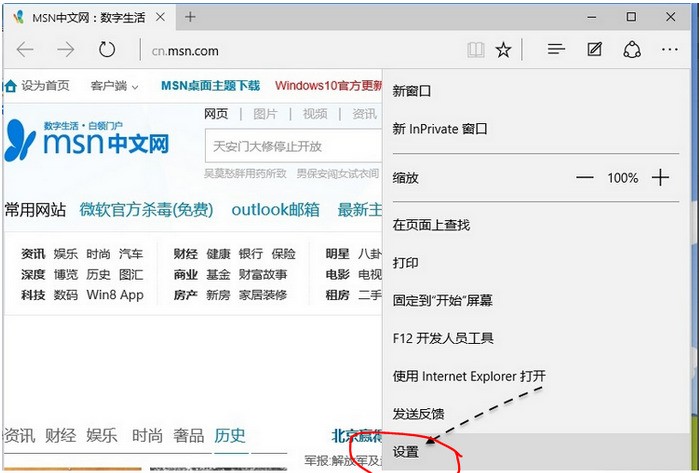Open the Hub three-lines icon
Image resolution: width=699 pixels, height=473 pixels.
coord(556,49)
